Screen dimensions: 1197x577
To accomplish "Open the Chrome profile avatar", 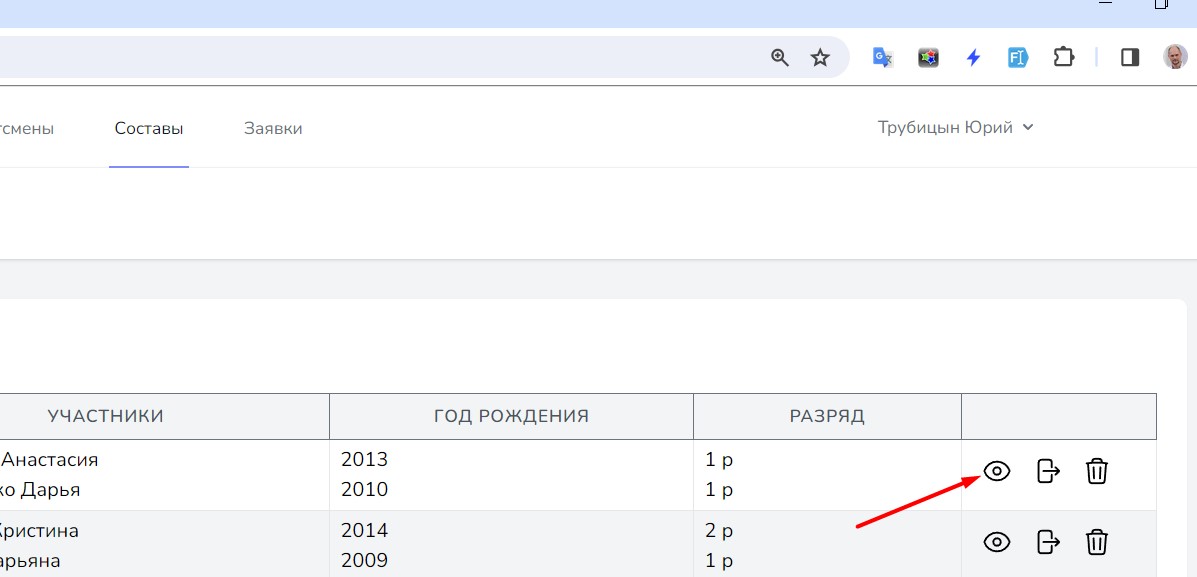I will pos(1175,58).
